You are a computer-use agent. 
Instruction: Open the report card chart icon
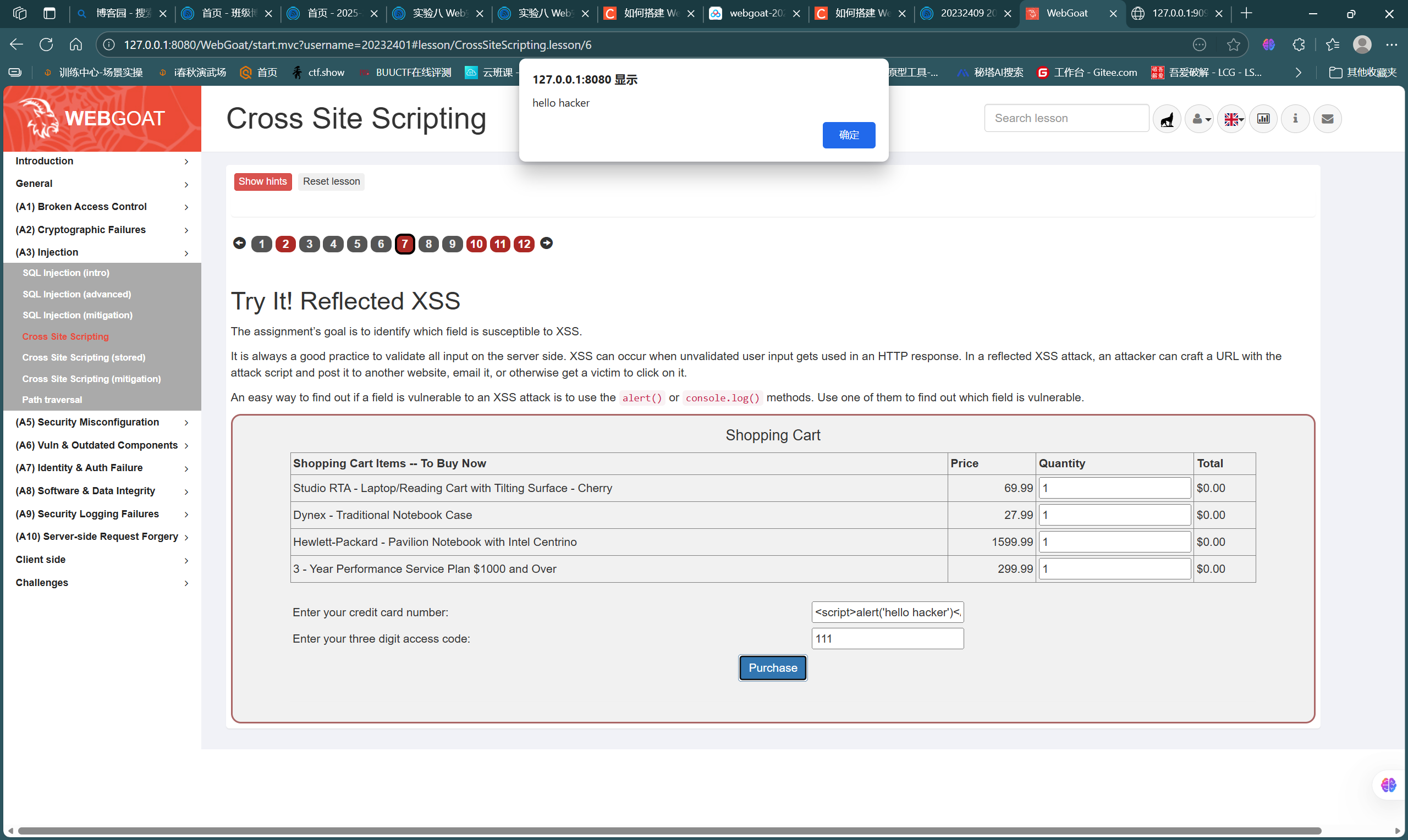point(1263,119)
